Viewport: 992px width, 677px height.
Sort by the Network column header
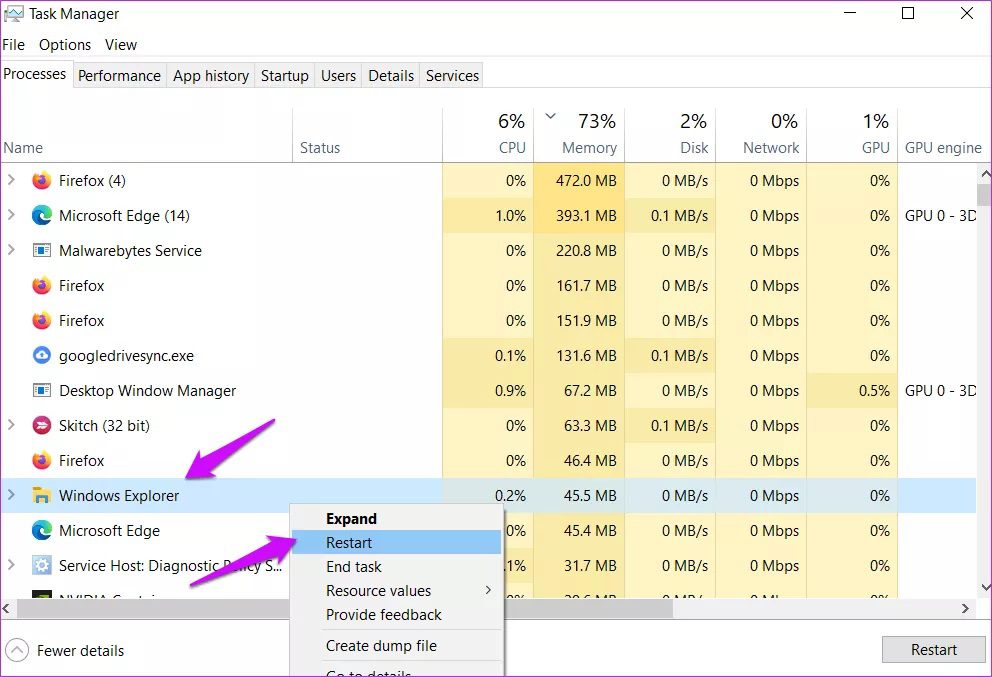[x=761, y=135]
